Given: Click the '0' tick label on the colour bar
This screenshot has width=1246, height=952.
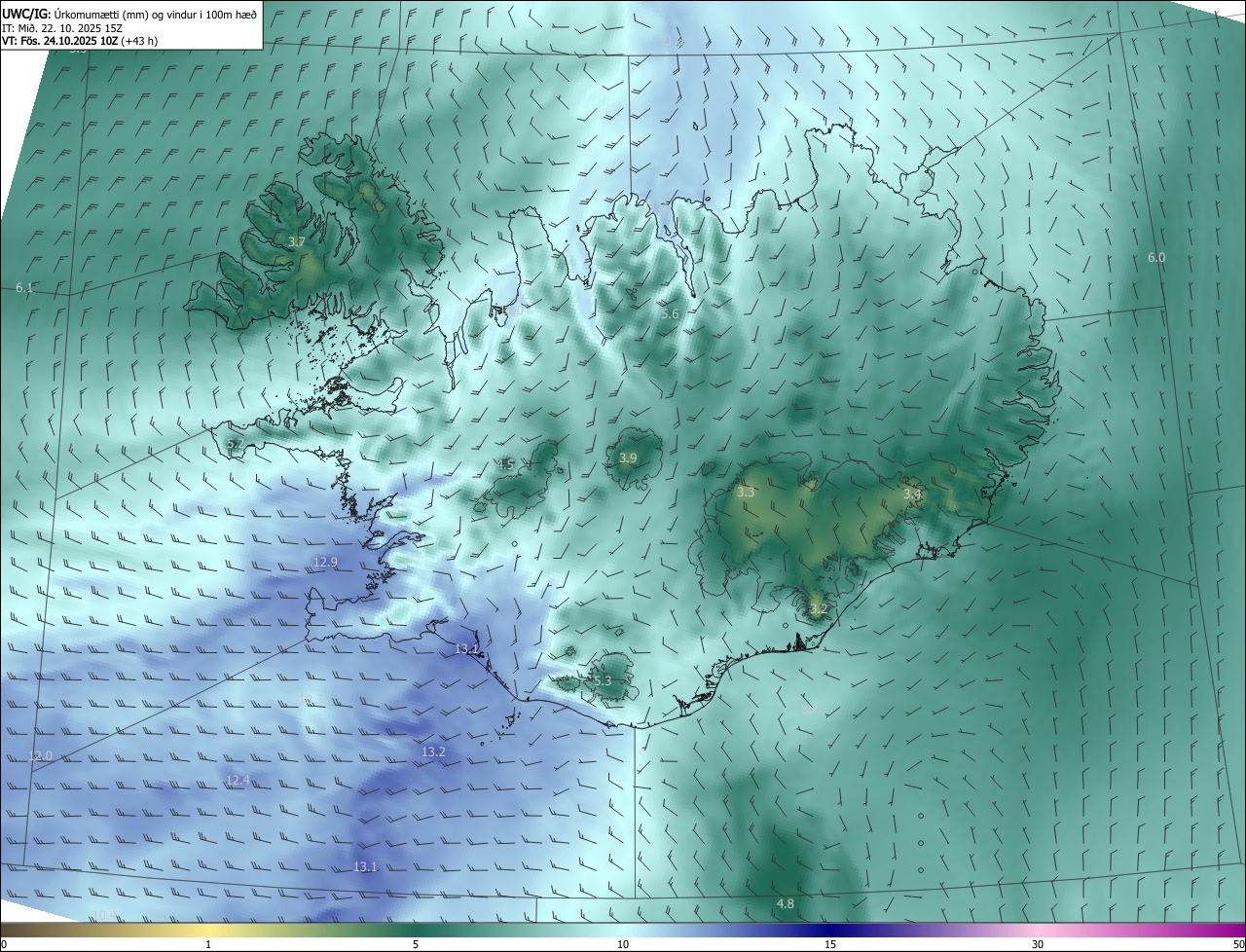Looking at the screenshot, I should pyautogui.click(x=4, y=944).
